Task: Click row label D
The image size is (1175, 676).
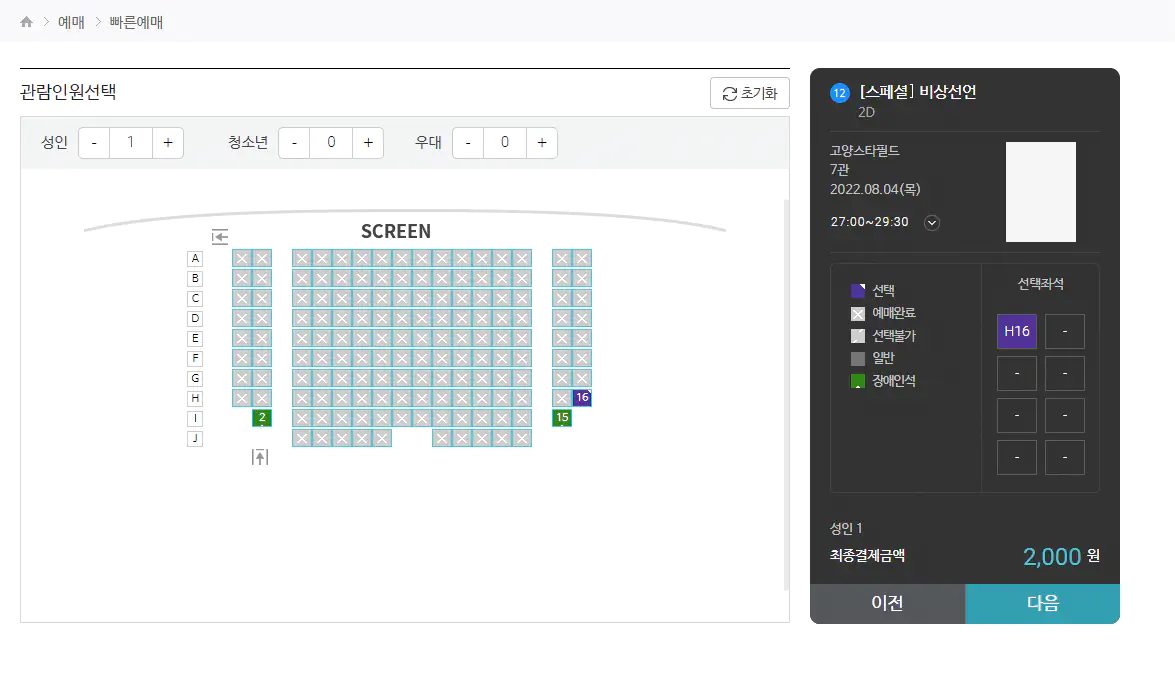Action: 195,319
